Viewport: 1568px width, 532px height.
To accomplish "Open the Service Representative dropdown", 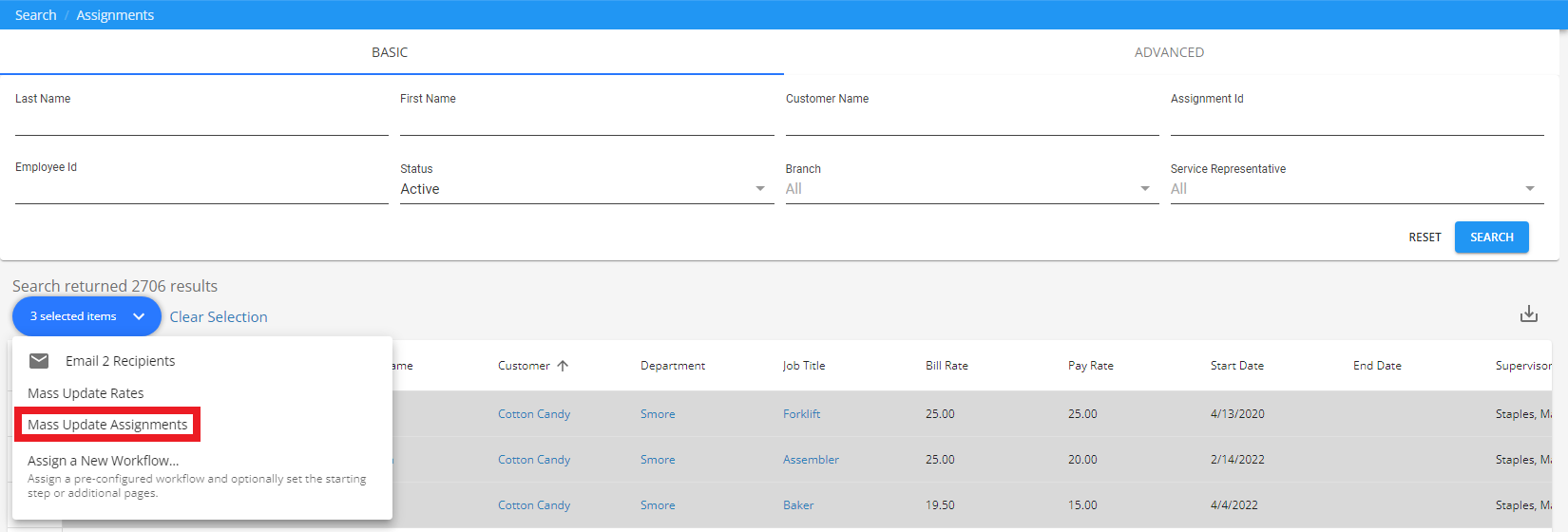I will (1355, 189).
